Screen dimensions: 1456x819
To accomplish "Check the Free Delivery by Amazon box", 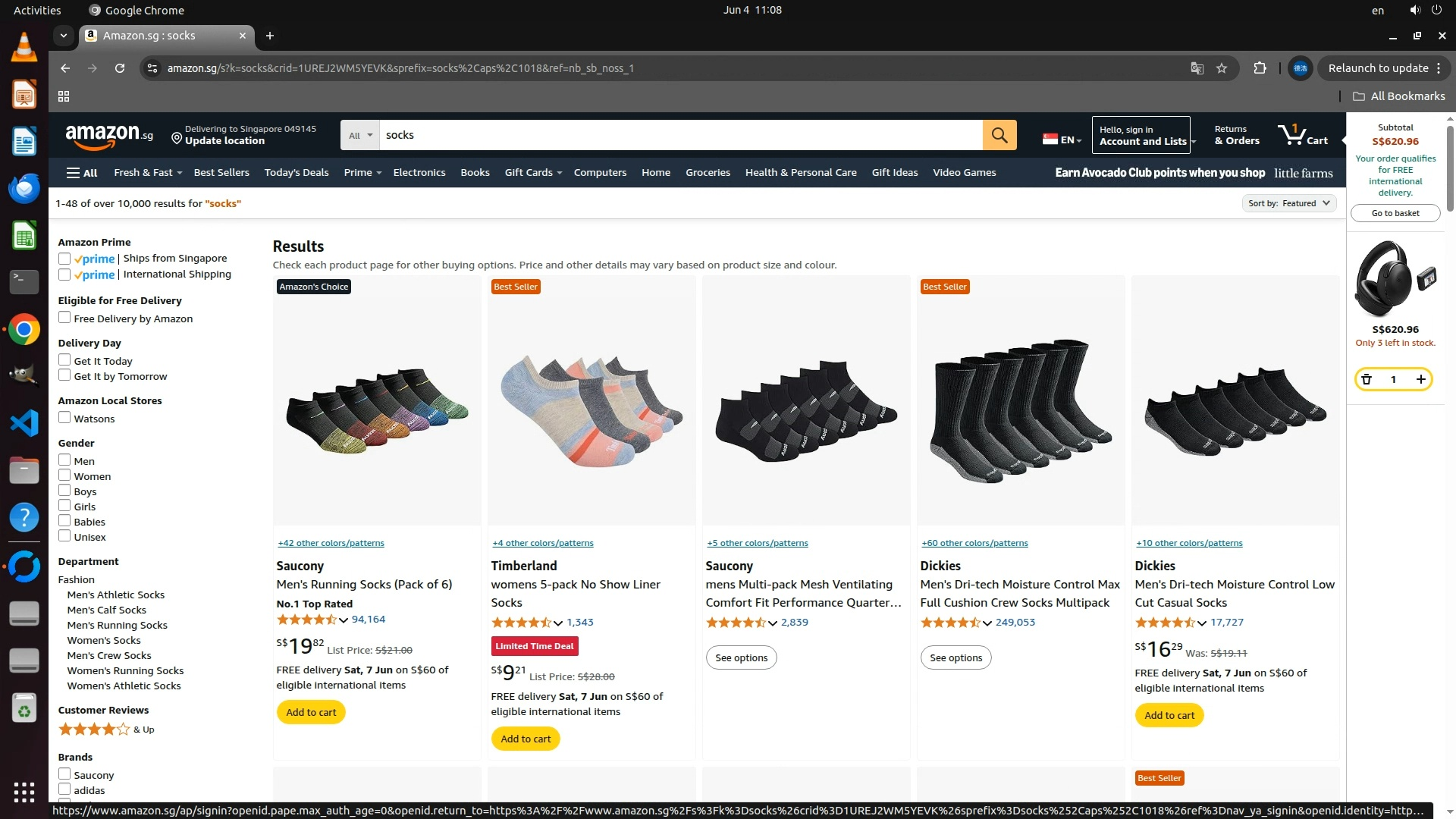I will 64,318.
